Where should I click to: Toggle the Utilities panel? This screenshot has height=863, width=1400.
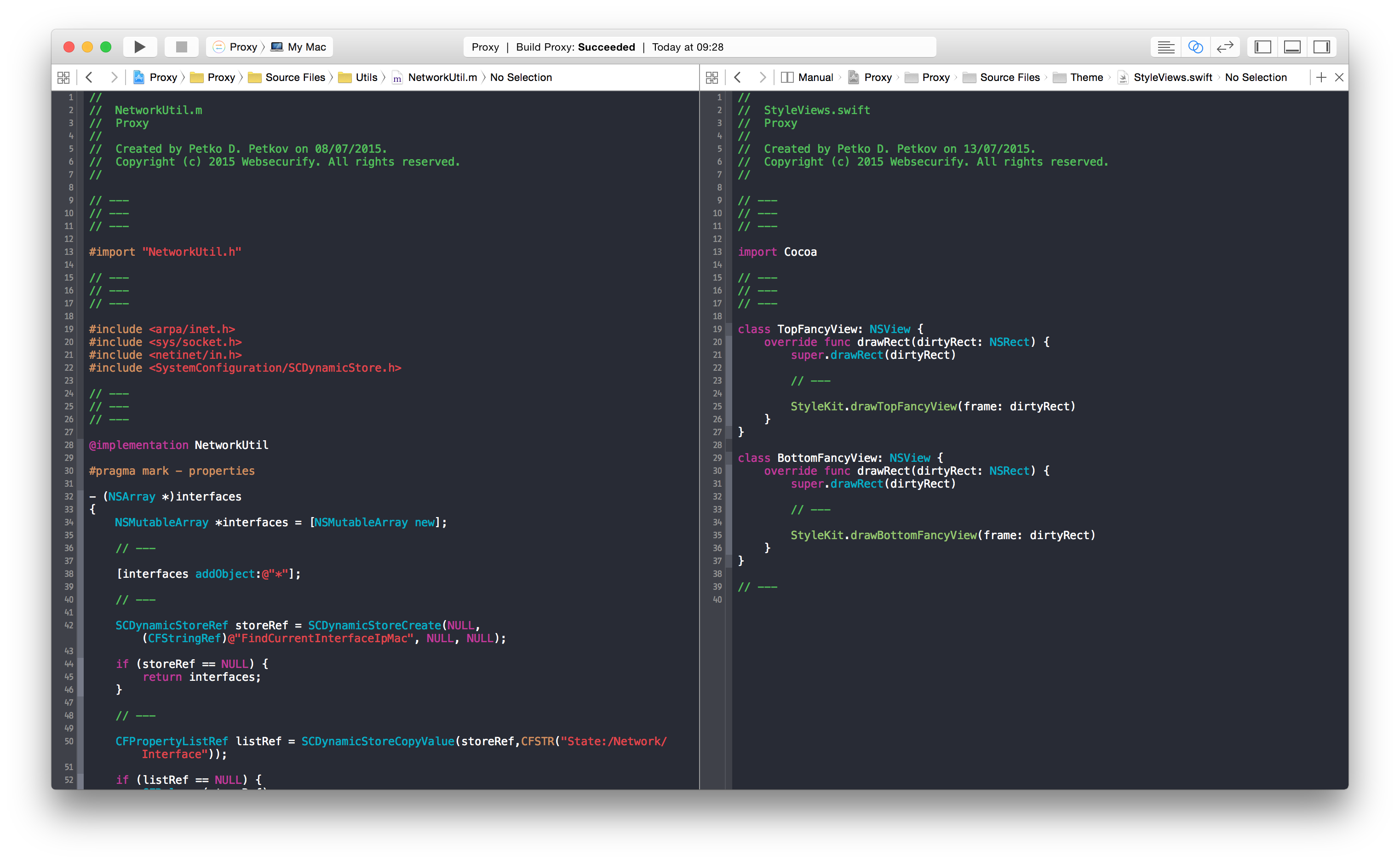pyautogui.click(x=1322, y=47)
